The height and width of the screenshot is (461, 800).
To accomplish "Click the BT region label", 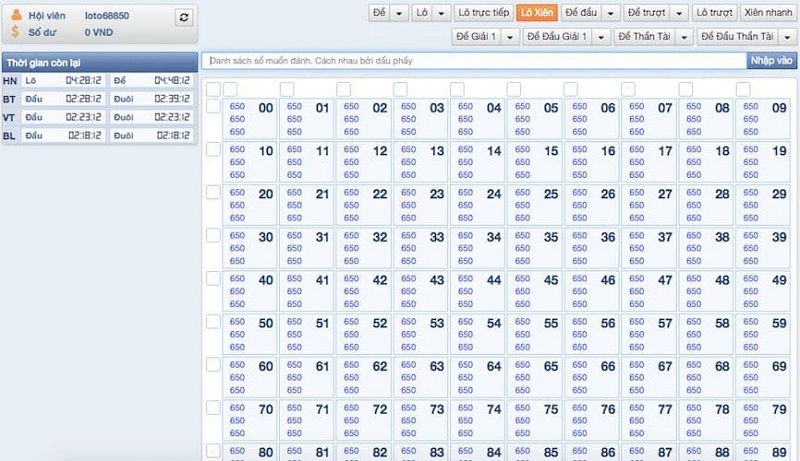I will 9,99.
